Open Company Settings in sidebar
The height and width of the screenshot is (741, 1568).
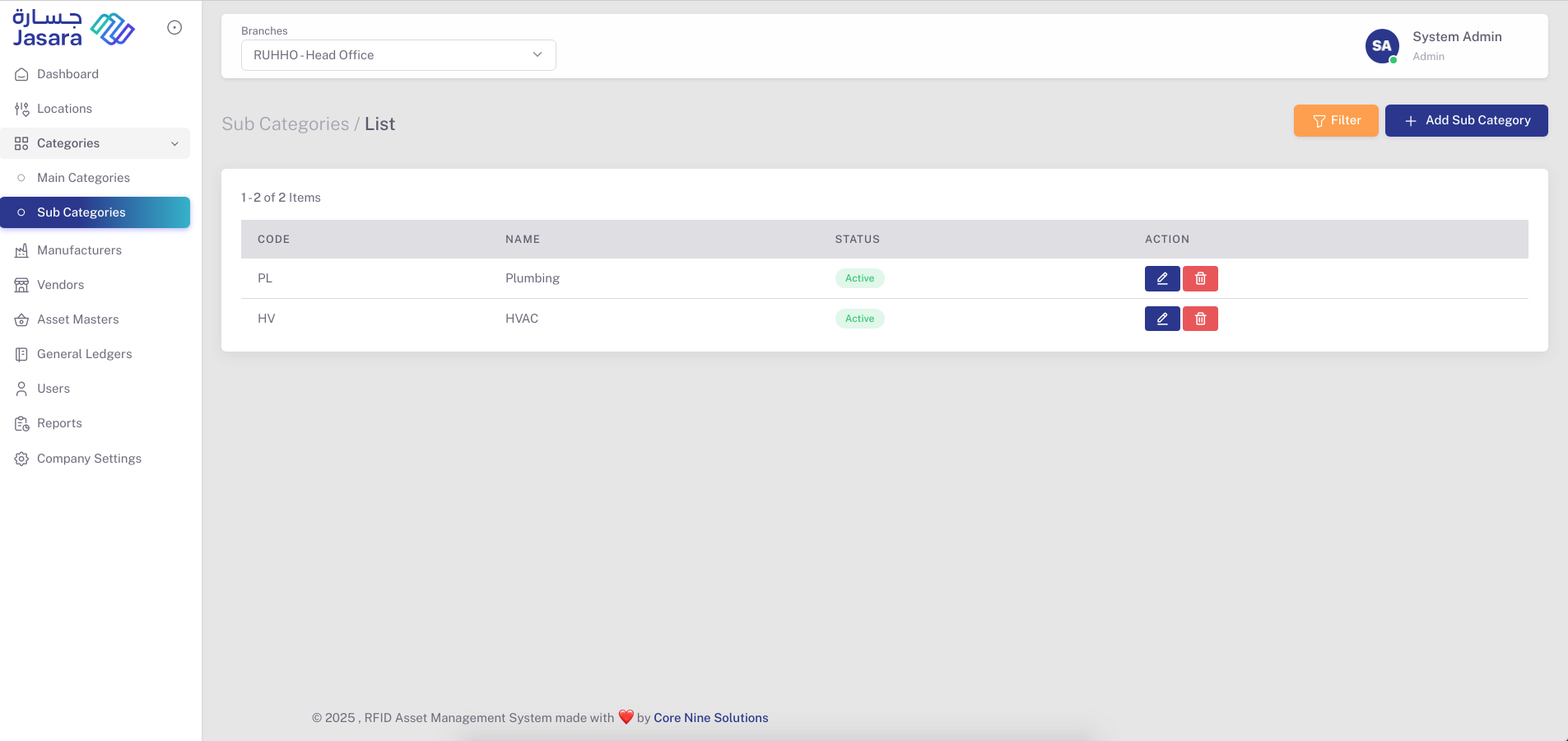click(89, 459)
